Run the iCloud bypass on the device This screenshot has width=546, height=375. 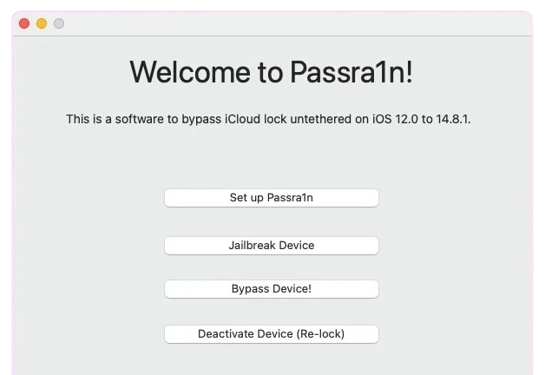point(271,289)
